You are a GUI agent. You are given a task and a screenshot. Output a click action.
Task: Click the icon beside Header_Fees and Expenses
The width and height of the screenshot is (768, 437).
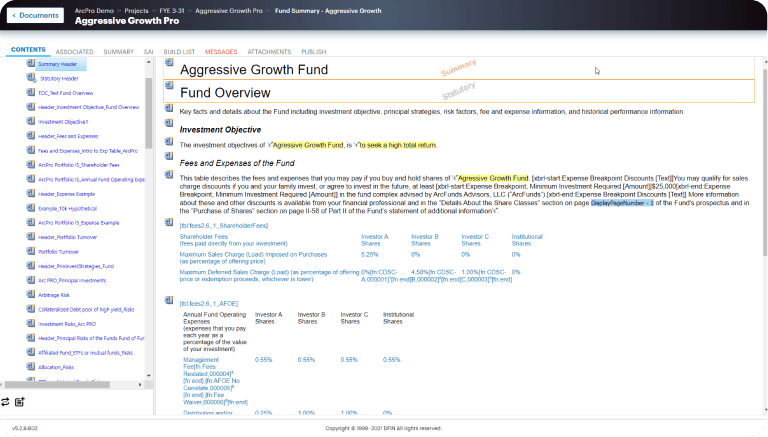pos(30,136)
